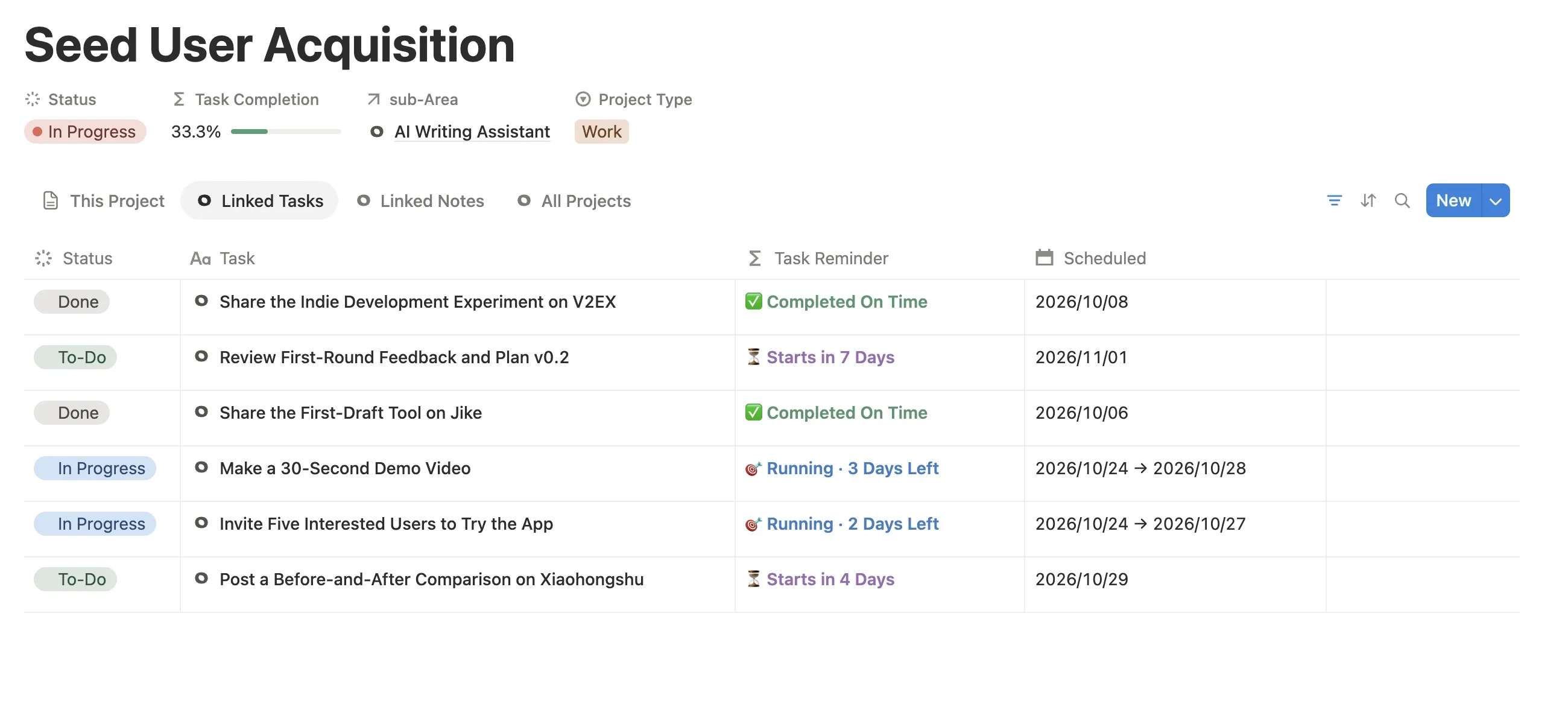This screenshot has width=1568, height=724.
Task: Click In Progress status of Demo Video task
Action: point(95,468)
